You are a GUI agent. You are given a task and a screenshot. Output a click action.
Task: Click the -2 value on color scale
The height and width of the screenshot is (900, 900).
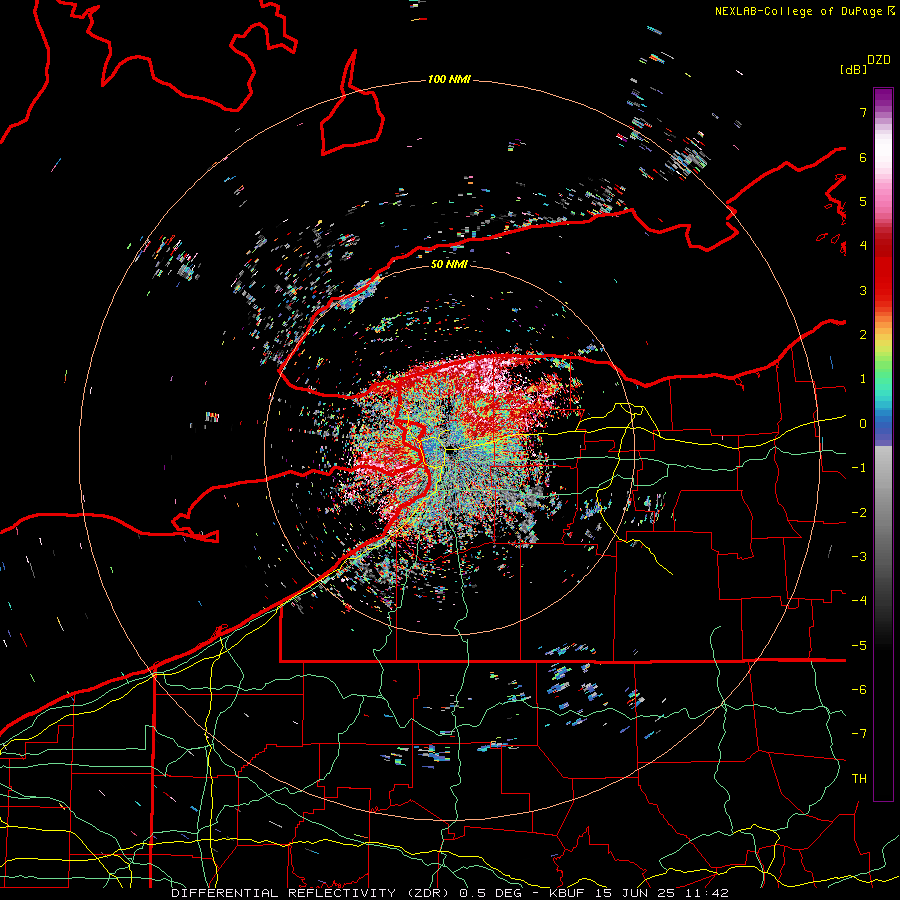point(859,513)
